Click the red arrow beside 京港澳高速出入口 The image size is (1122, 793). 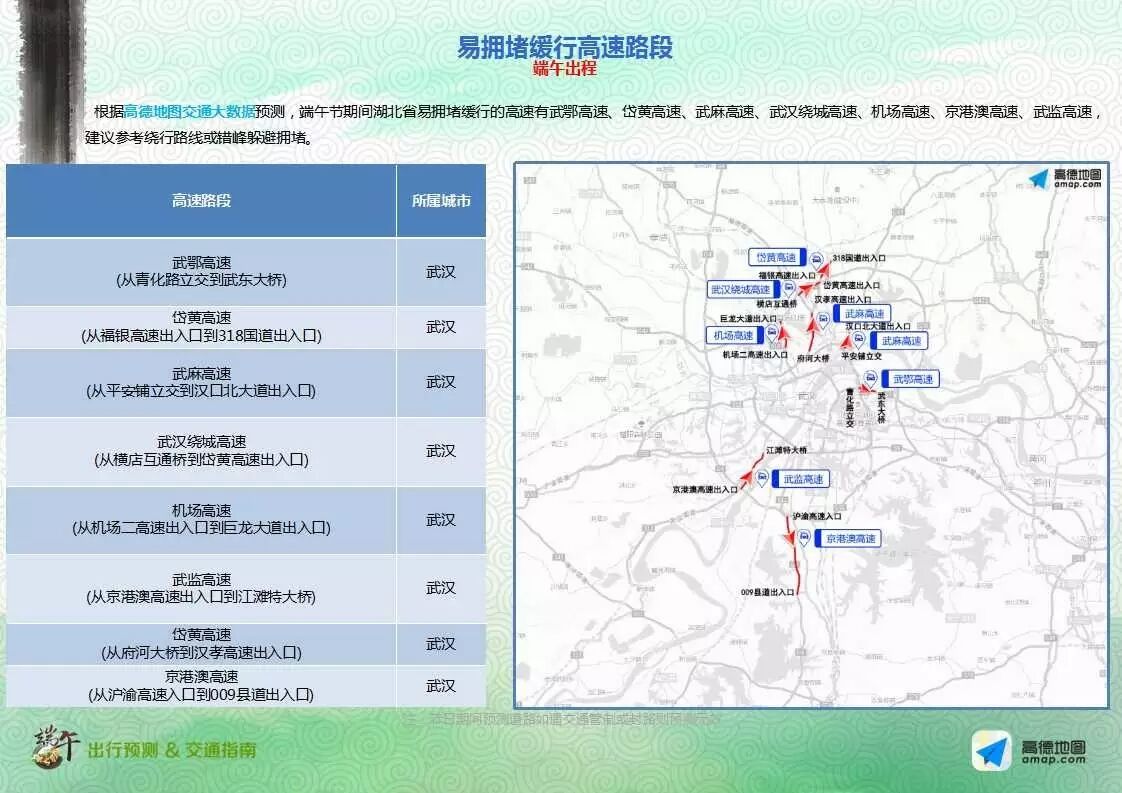point(746,478)
